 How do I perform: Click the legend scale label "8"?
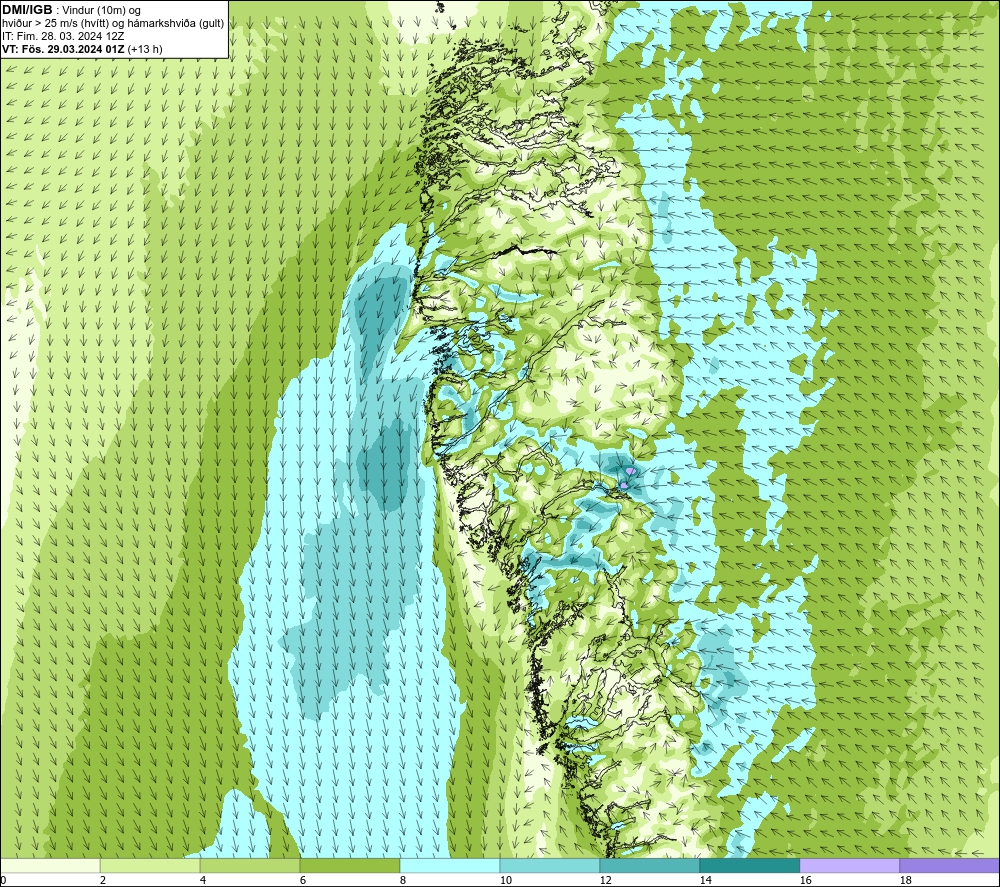(x=403, y=881)
